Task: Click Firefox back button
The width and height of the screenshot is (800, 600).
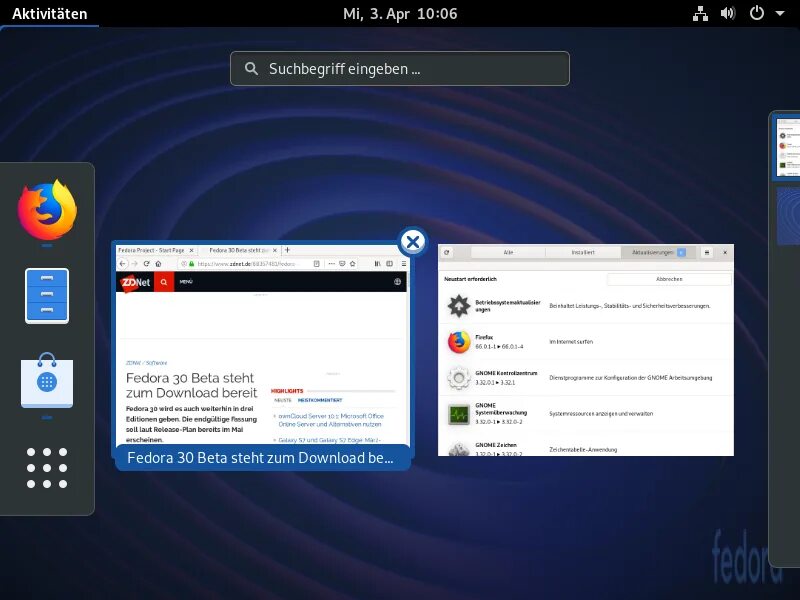Action: click(x=122, y=264)
